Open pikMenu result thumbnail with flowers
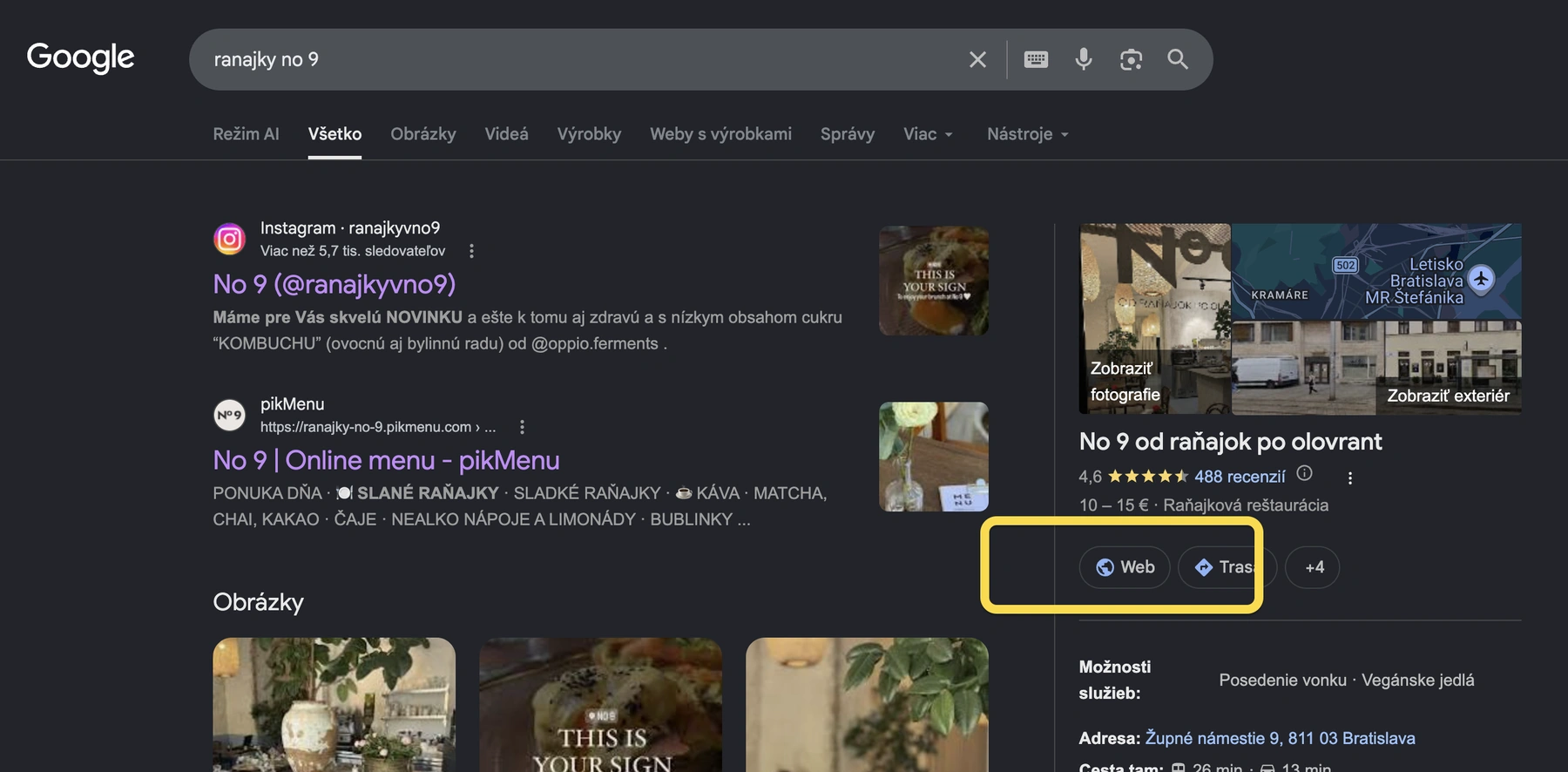 (933, 457)
